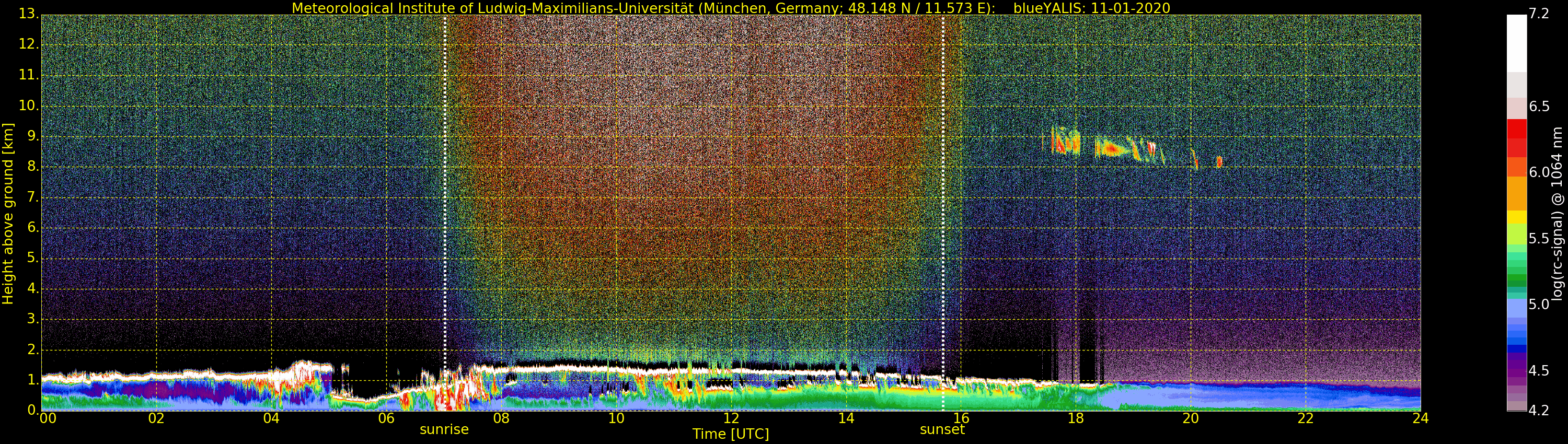Click the colorbar label 'log(rc-signal) @ 1064 nm'
The width and height of the screenshot is (1568, 444).
[1557, 214]
